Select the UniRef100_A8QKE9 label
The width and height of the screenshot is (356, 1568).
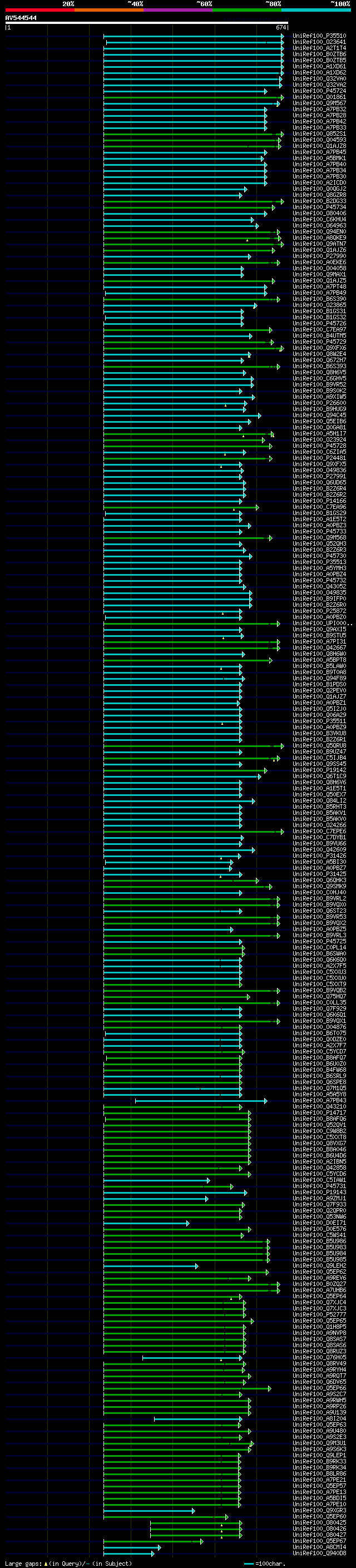coord(319,238)
